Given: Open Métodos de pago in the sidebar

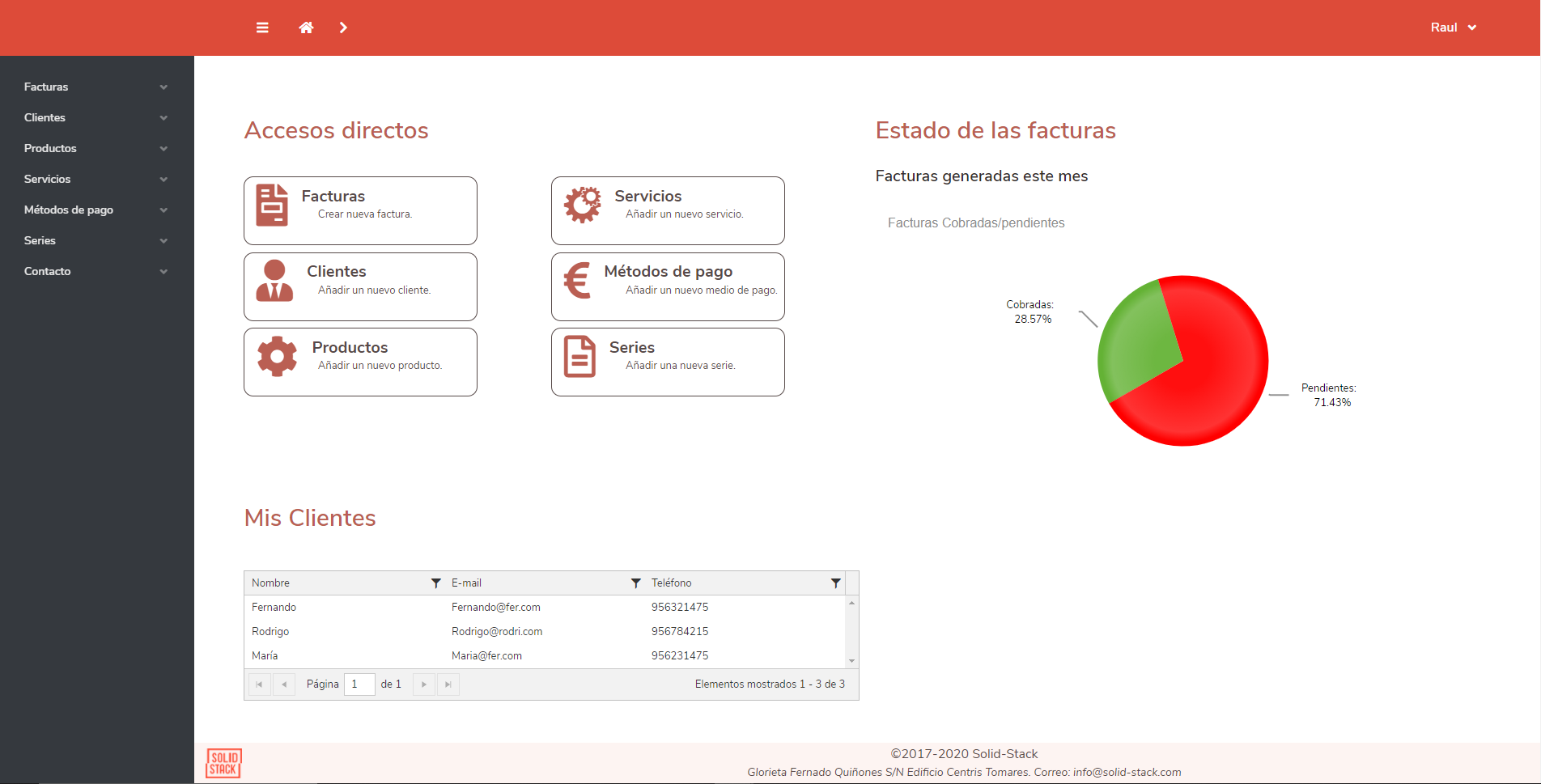Looking at the screenshot, I should (69, 210).
